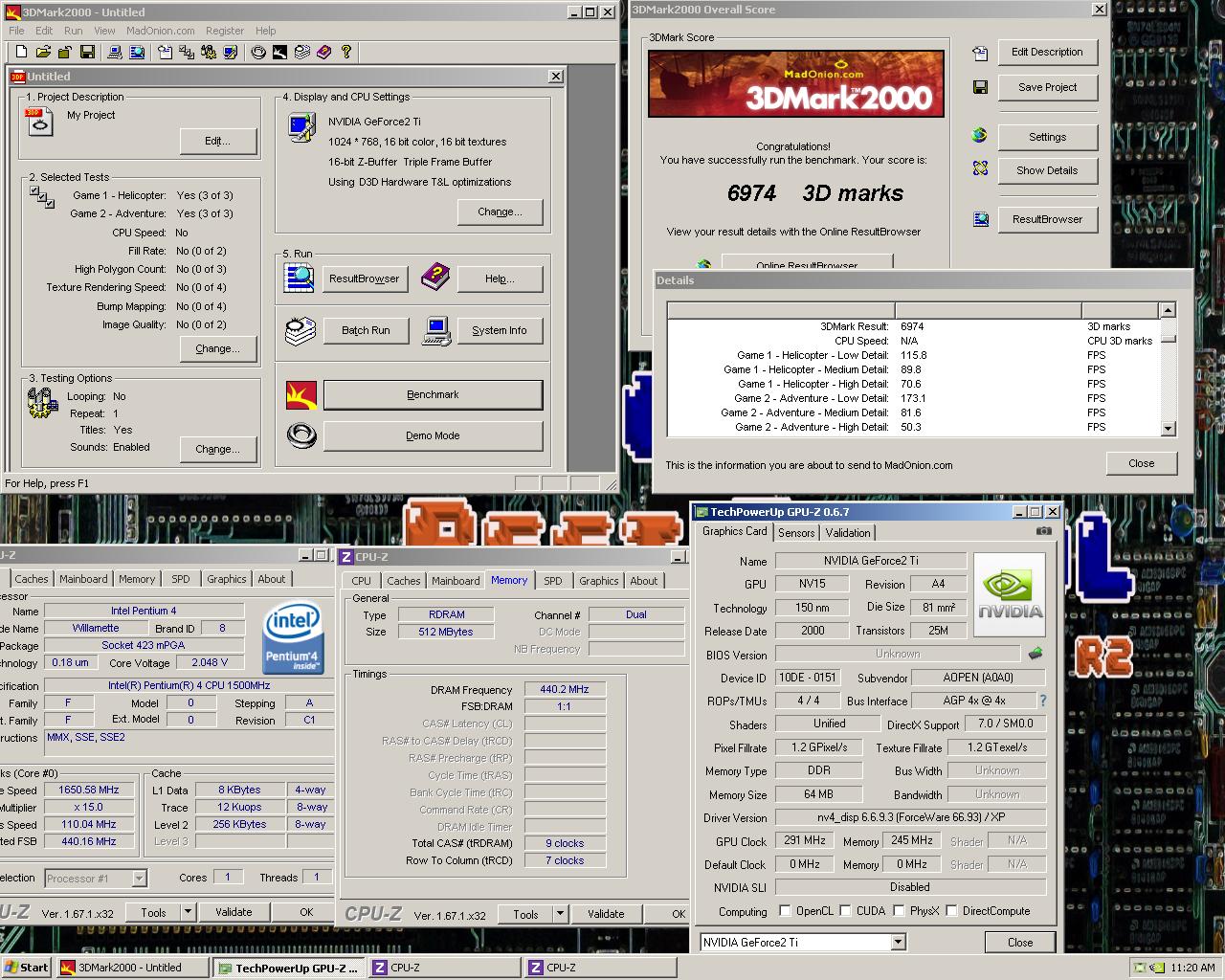Click the Demo Mode button
Image resolution: width=1225 pixels, height=980 pixels.
433,435
